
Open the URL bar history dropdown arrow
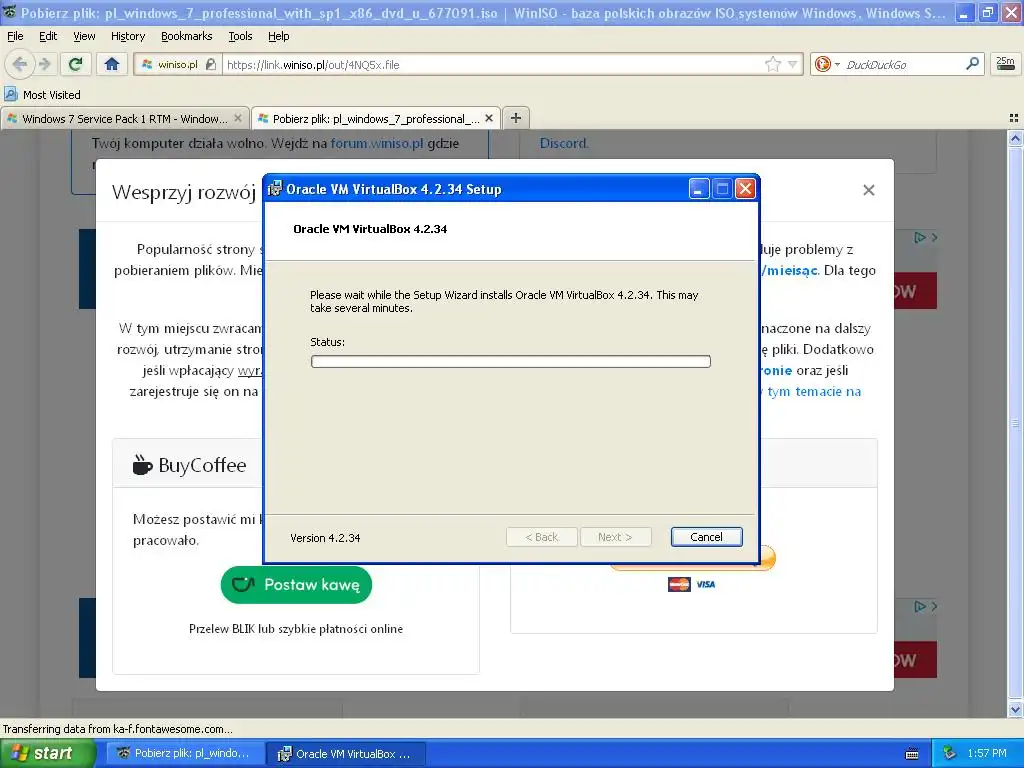click(x=792, y=64)
